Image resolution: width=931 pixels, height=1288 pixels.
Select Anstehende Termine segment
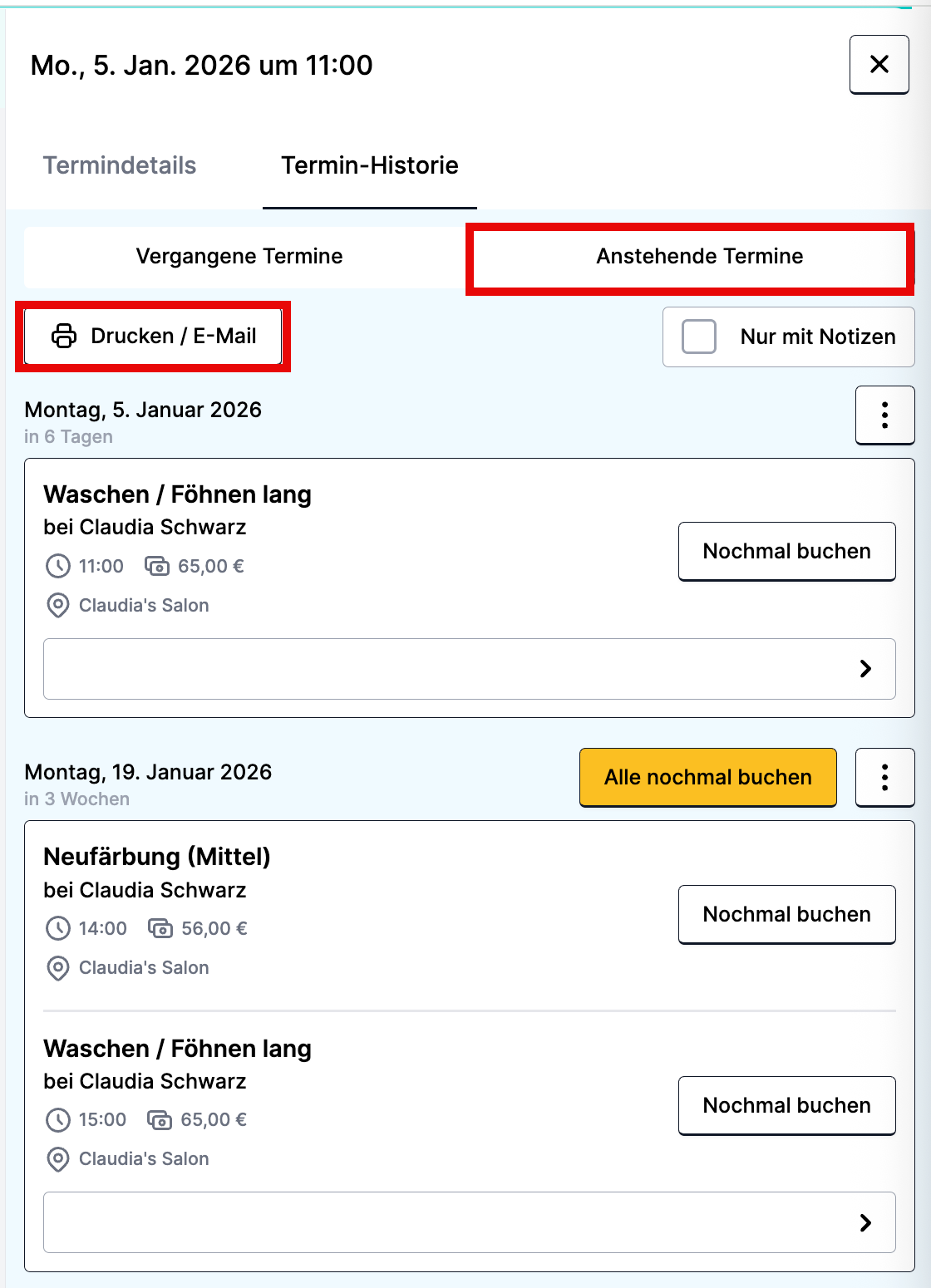(x=699, y=257)
